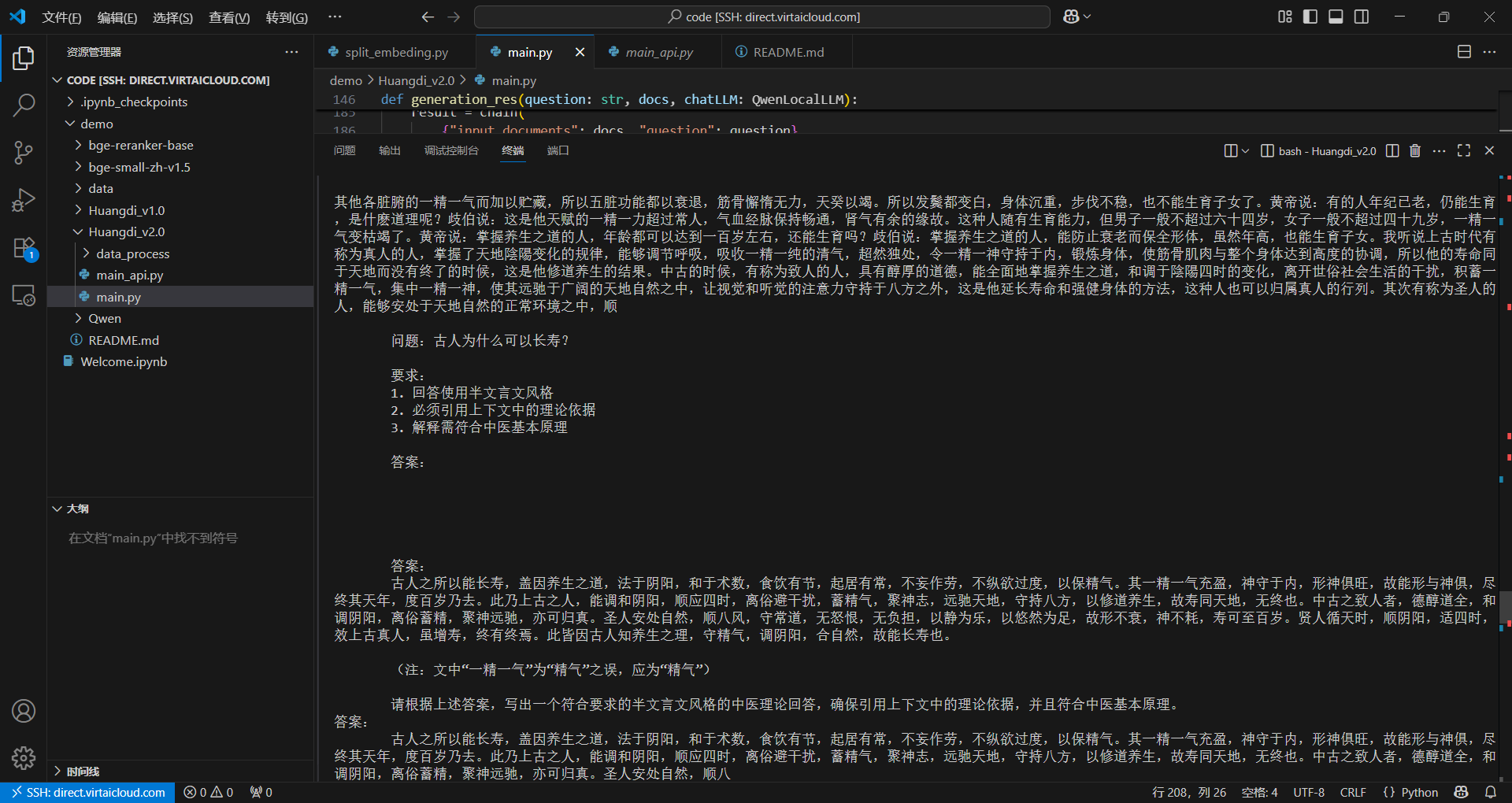Image resolution: width=1512 pixels, height=803 pixels.
Task: Switch to main_api.py editor tab
Action: pyautogui.click(x=658, y=52)
